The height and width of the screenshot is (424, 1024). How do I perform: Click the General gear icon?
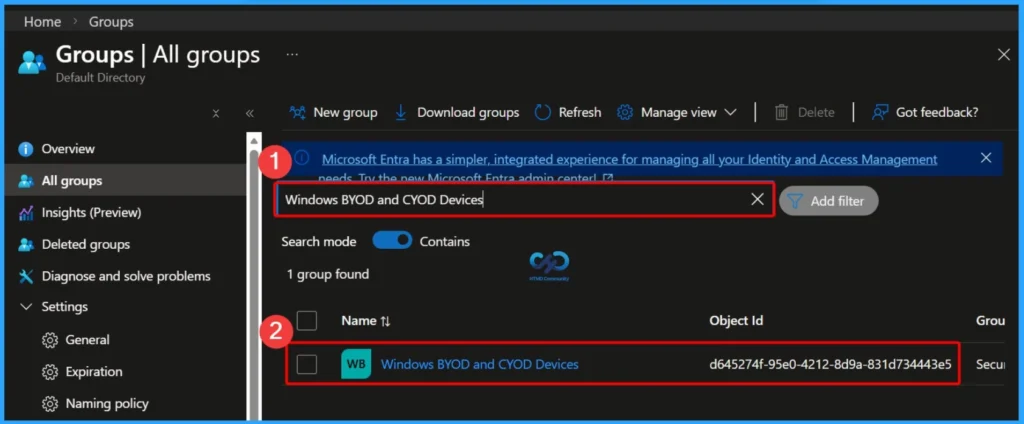50,340
